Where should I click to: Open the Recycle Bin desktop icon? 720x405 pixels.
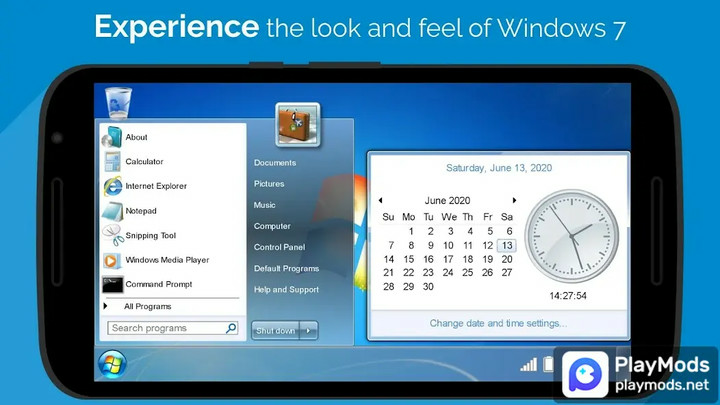pos(118,103)
